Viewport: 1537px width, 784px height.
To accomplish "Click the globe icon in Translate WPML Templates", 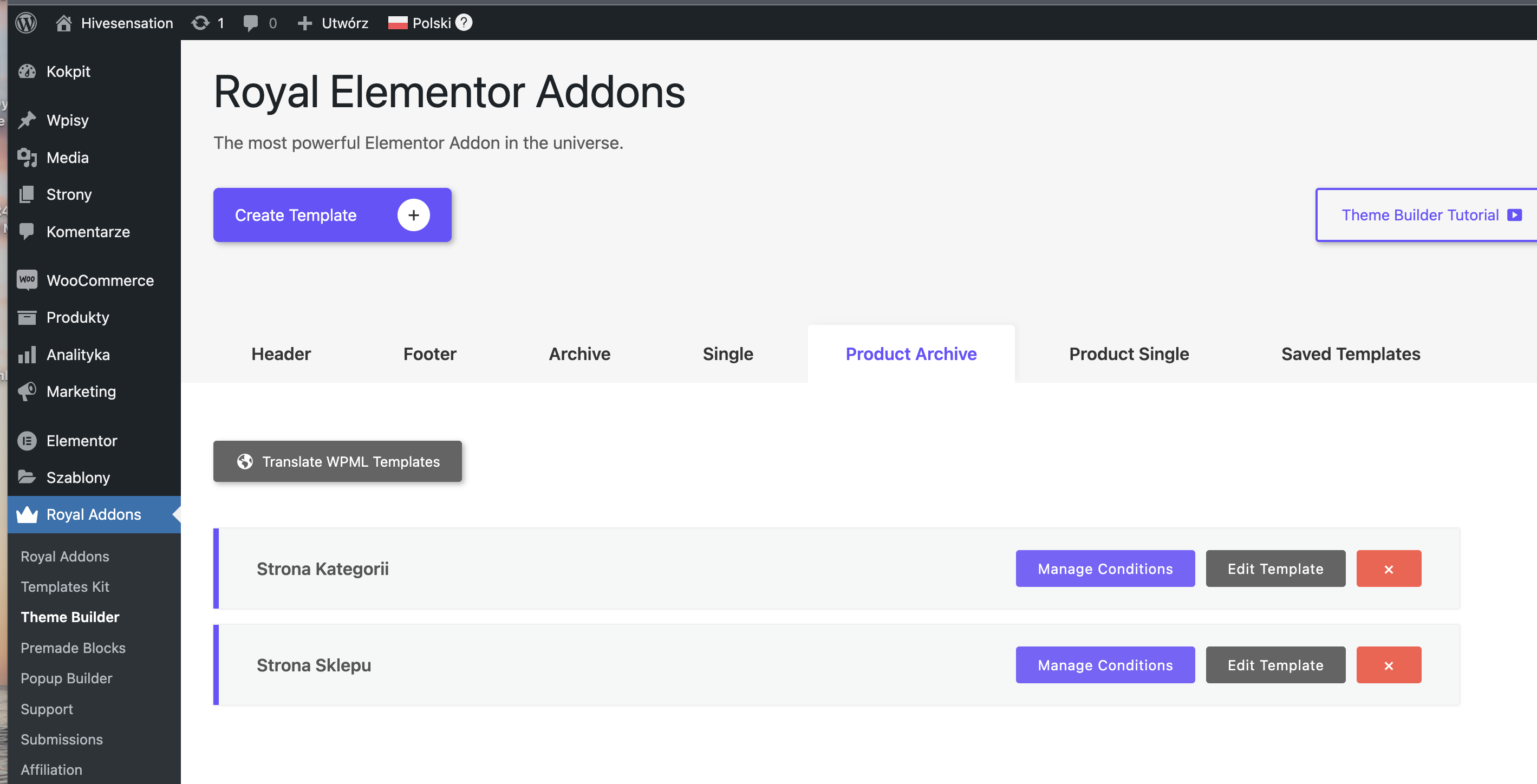I will [x=245, y=462].
